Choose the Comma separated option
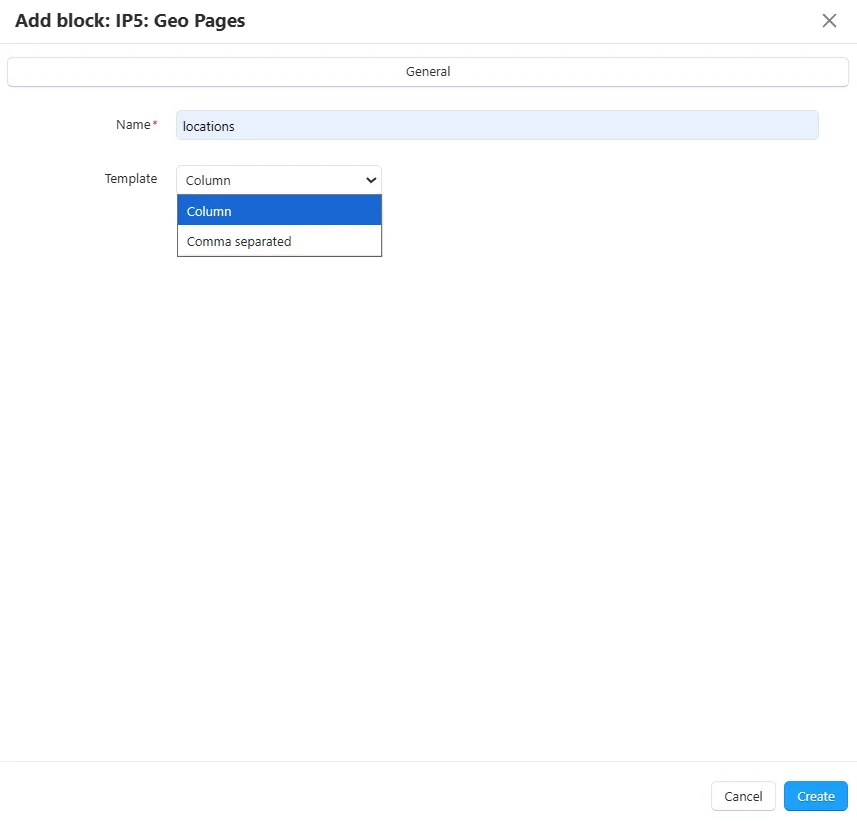This screenshot has height=821, width=857. (279, 241)
